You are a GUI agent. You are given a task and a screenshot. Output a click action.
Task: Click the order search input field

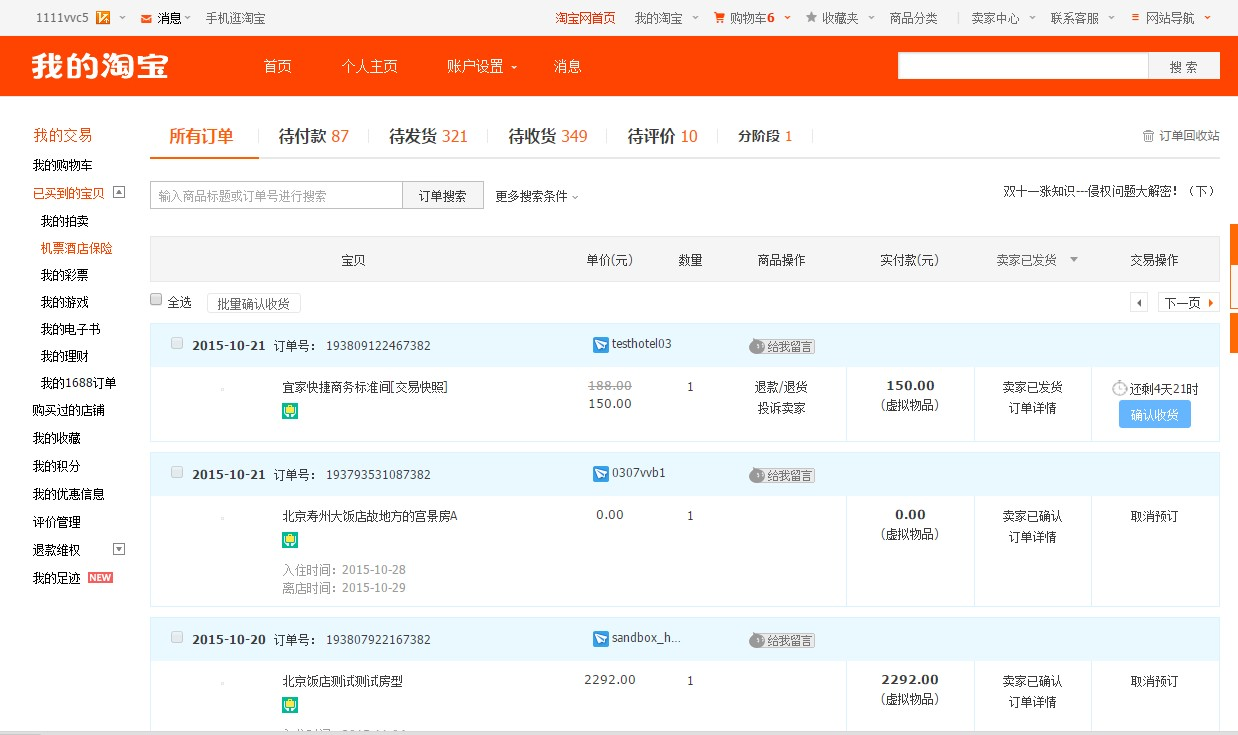pos(277,196)
